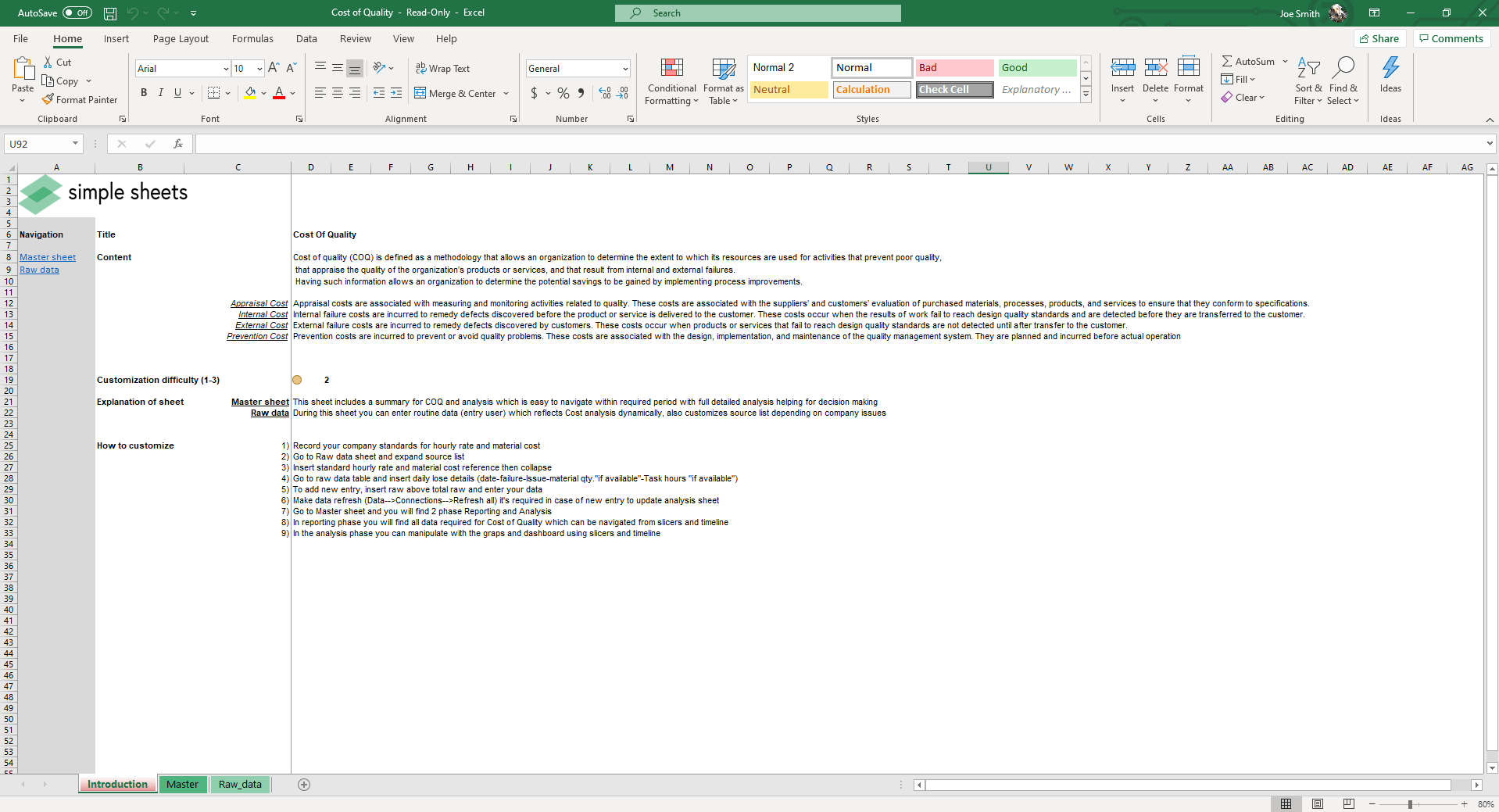Toggle Align Left

320,93
